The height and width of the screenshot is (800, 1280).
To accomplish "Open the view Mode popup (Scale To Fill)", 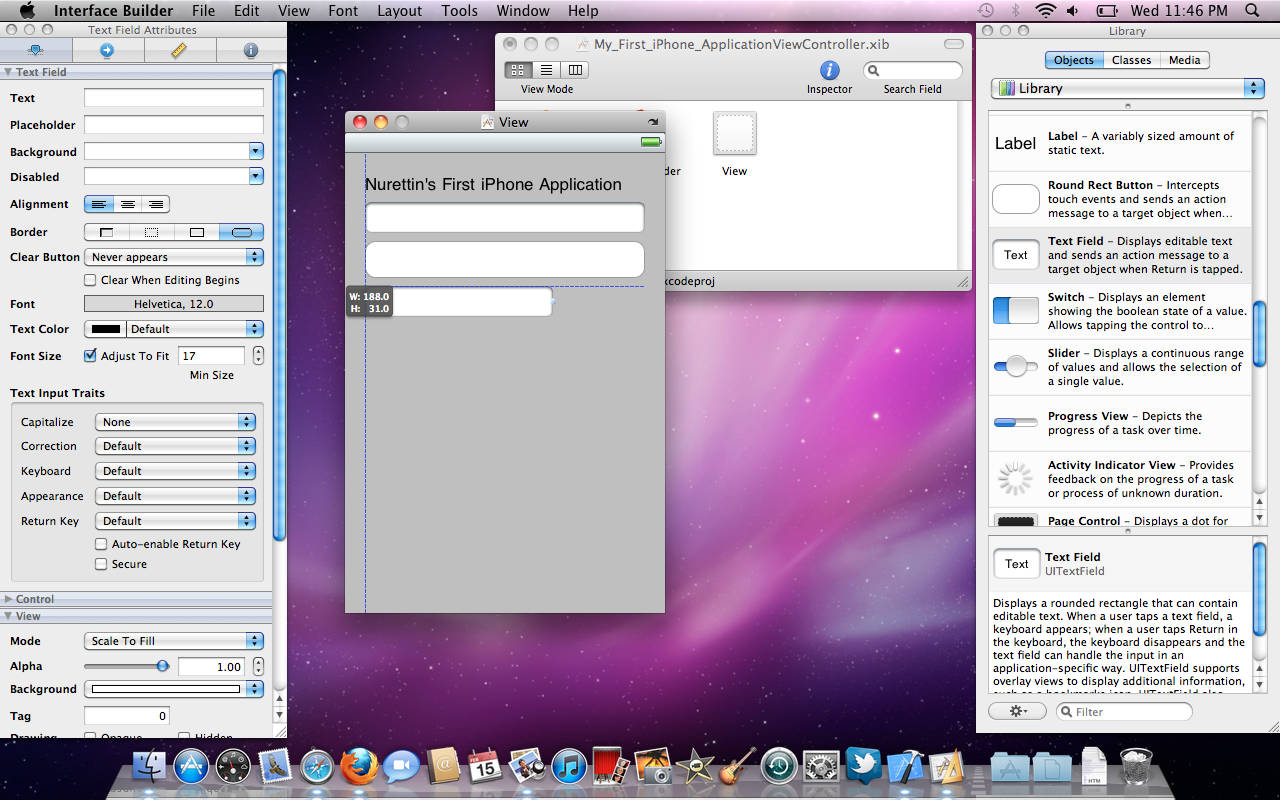I will [x=174, y=641].
